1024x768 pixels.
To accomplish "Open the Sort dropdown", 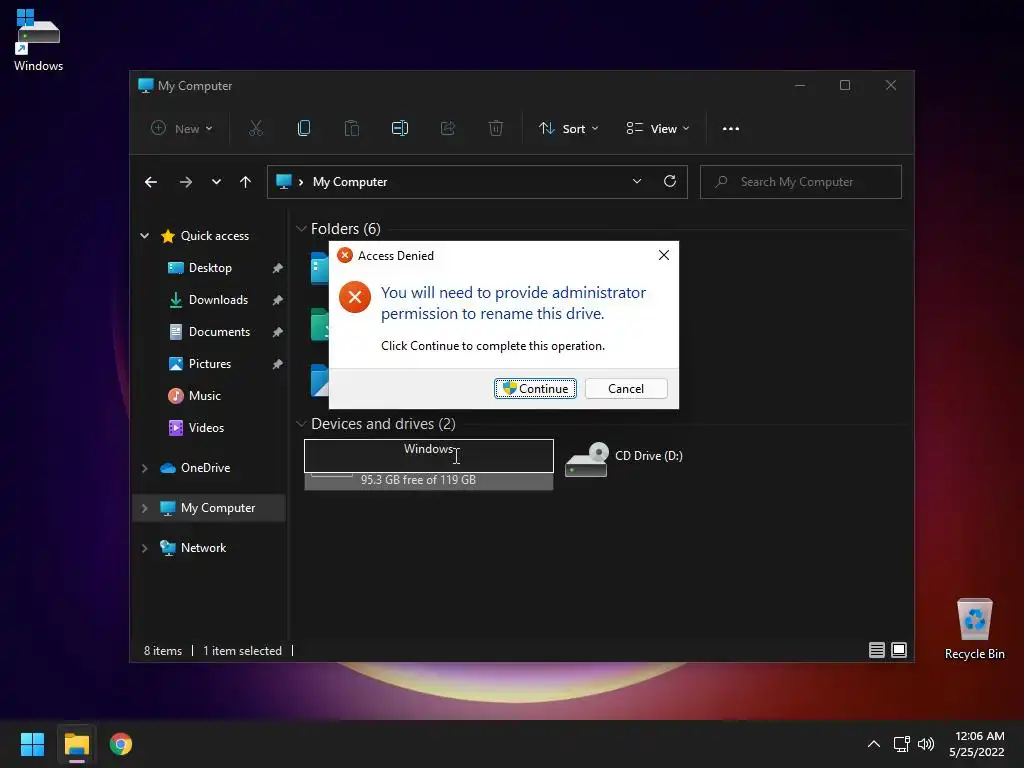I will (x=568, y=129).
